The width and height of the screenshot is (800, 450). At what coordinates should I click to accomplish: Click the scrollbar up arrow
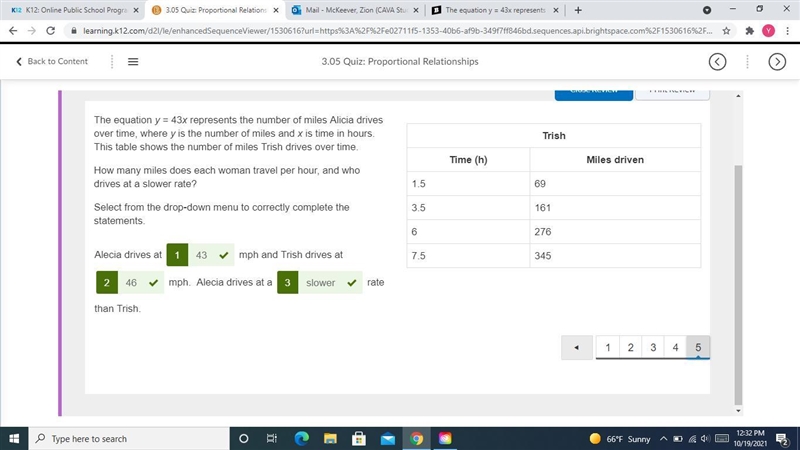(738, 96)
